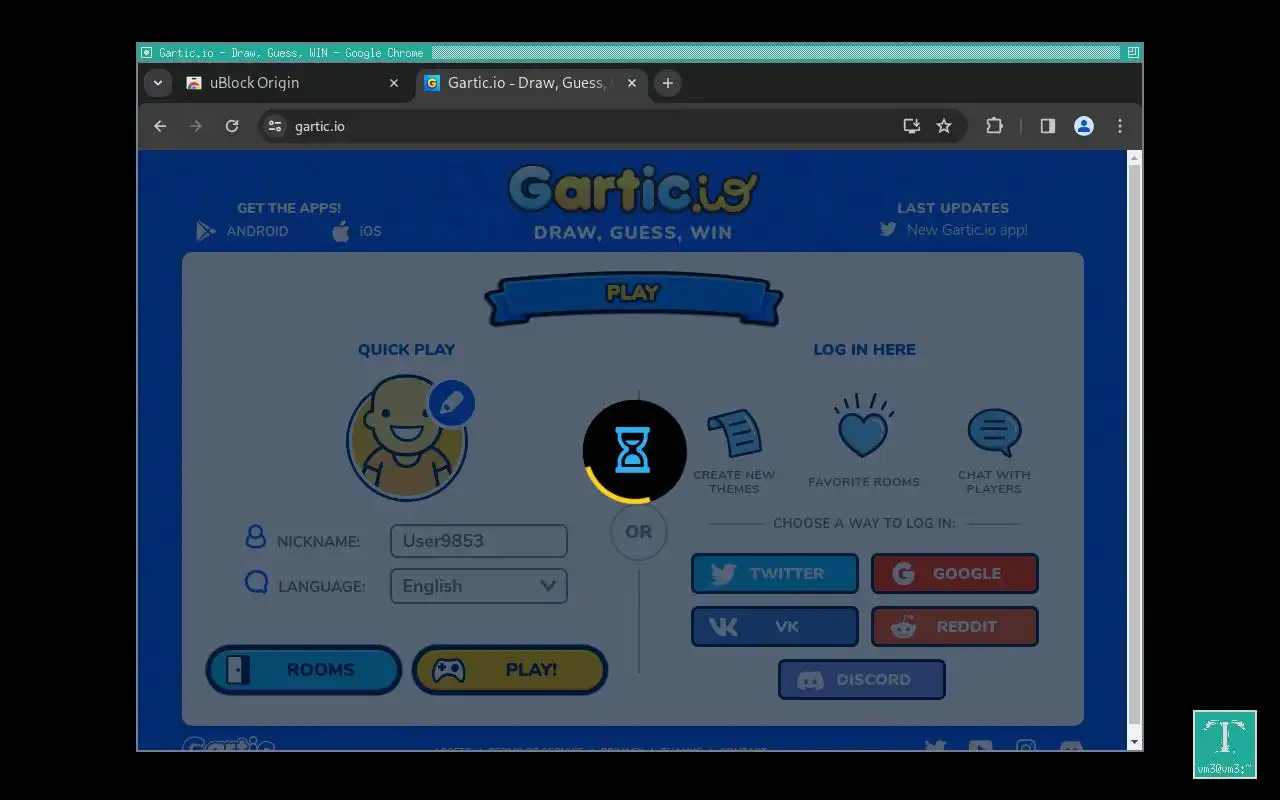Click the hourglass loading indicator

(634, 451)
